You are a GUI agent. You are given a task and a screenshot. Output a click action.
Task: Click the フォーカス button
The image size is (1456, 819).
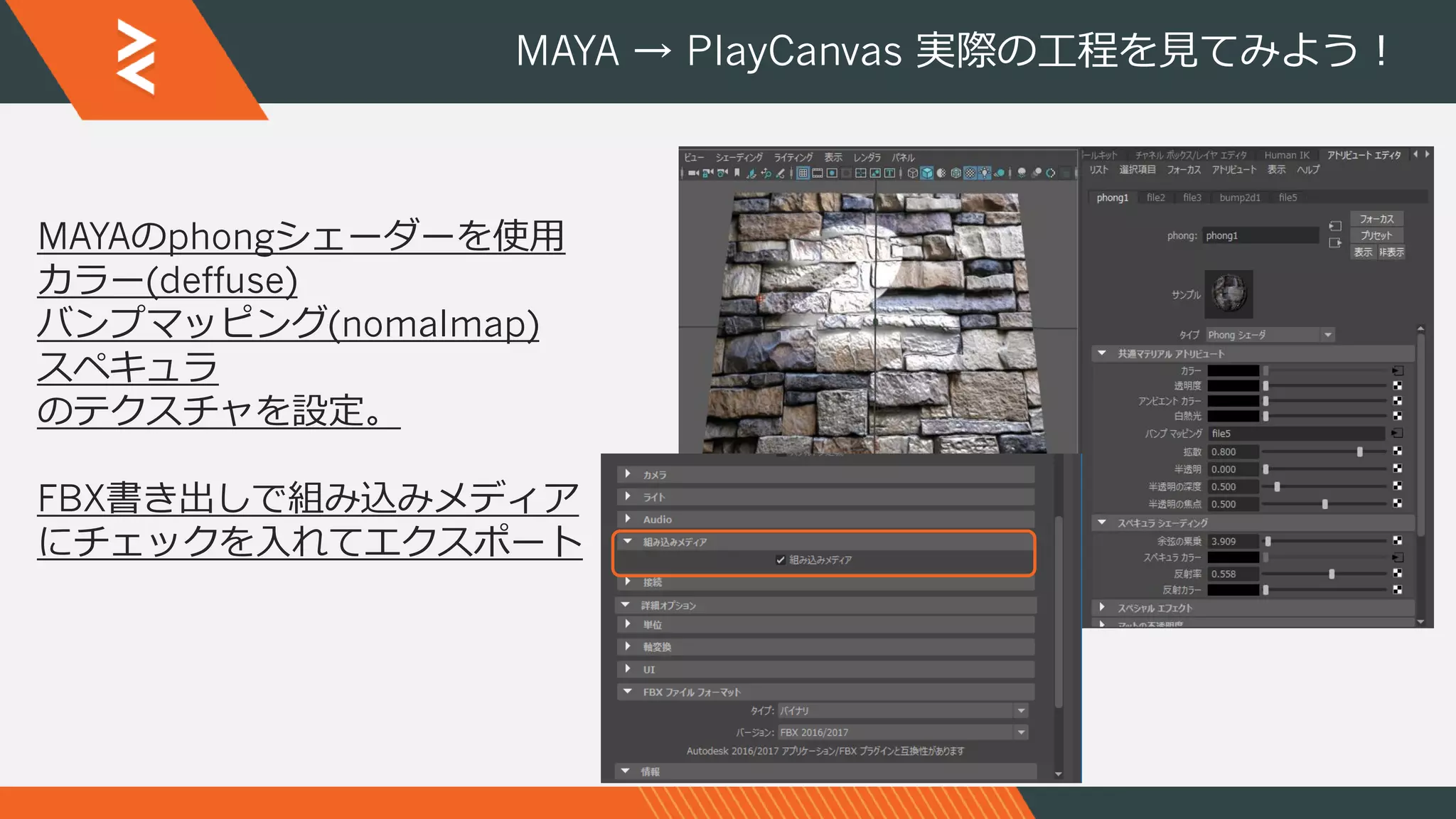pos(1377,219)
